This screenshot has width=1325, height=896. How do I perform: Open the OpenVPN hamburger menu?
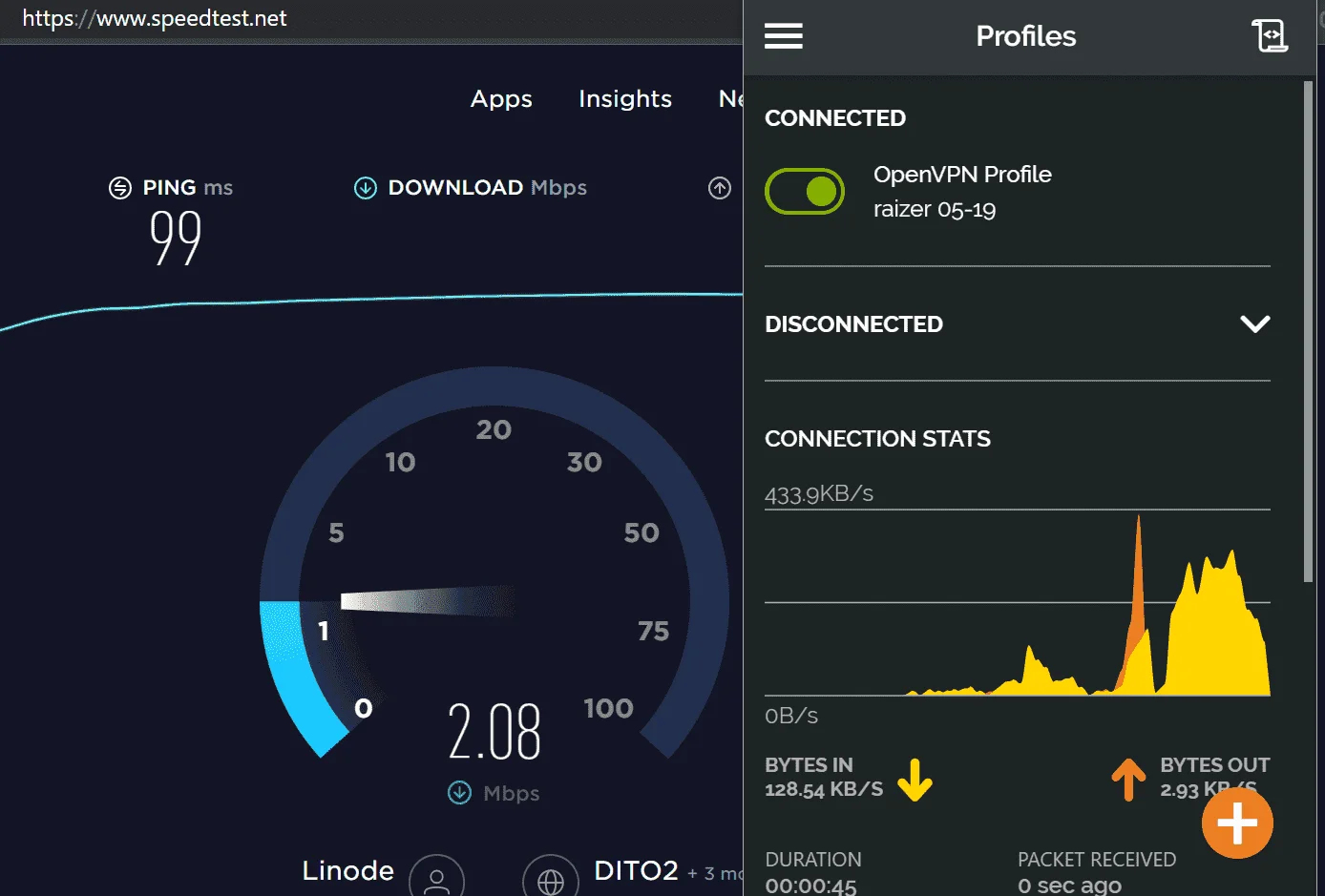tap(784, 36)
